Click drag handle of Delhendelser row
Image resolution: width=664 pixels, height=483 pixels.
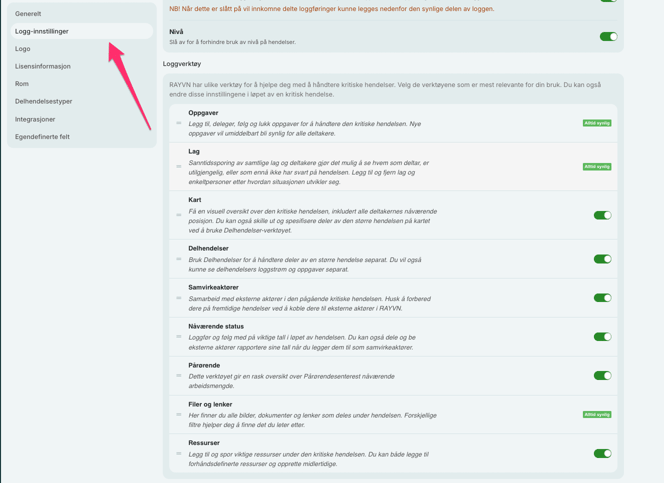point(179,259)
